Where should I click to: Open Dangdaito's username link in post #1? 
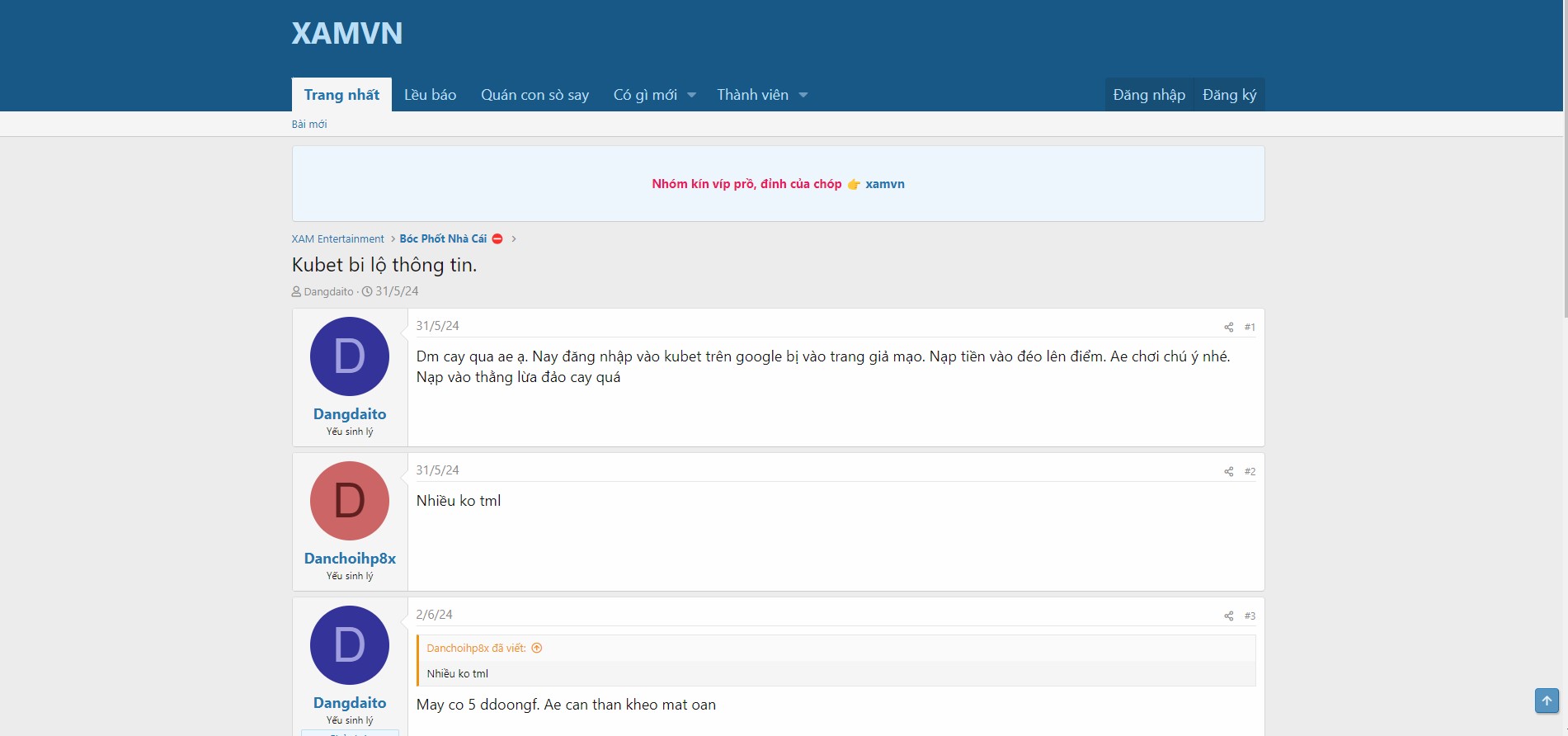[x=350, y=414]
